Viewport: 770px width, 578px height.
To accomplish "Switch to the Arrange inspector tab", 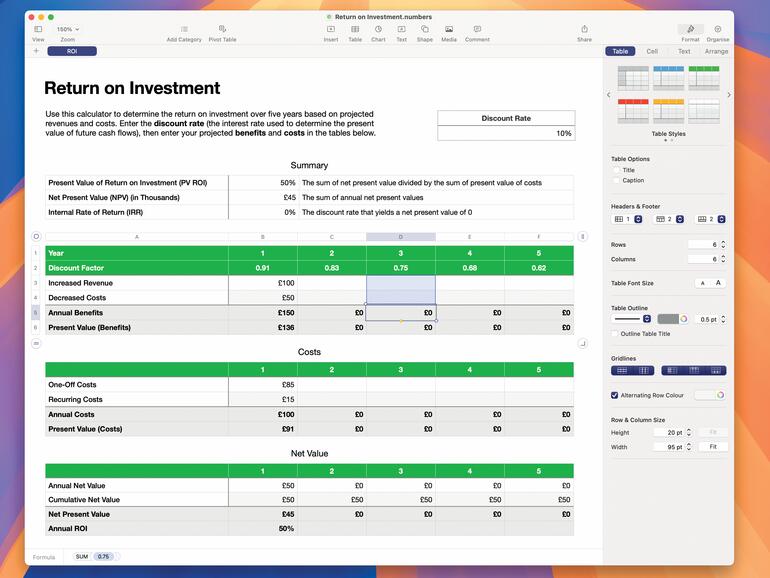I will pyautogui.click(x=716, y=51).
